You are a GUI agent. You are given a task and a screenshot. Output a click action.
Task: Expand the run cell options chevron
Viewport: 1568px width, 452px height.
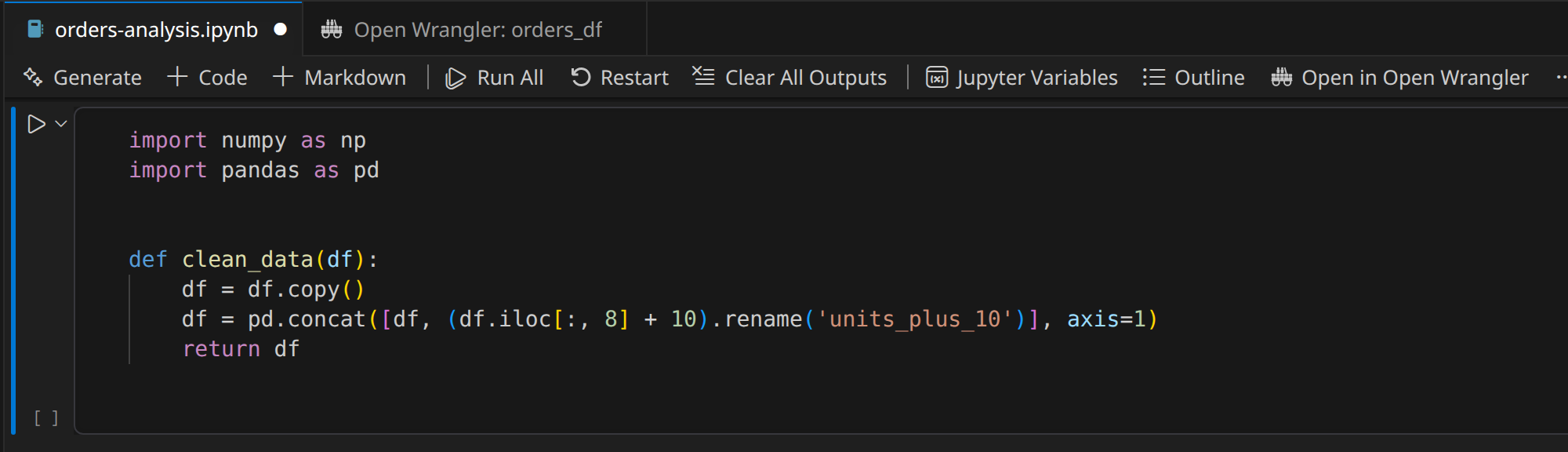pyautogui.click(x=61, y=124)
